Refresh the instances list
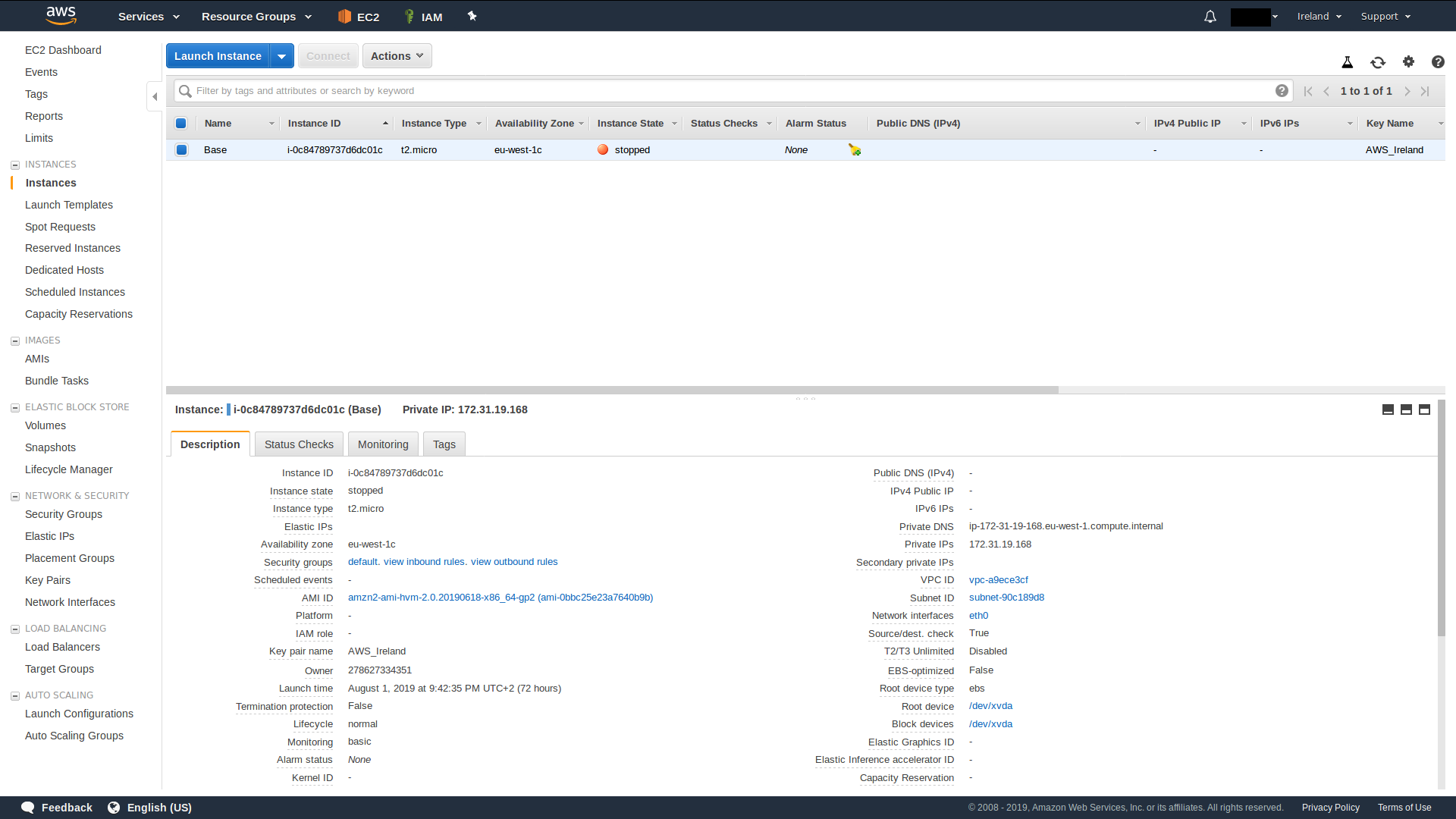This screenshot has width=1456, height=819. [x=1378, y=62]
